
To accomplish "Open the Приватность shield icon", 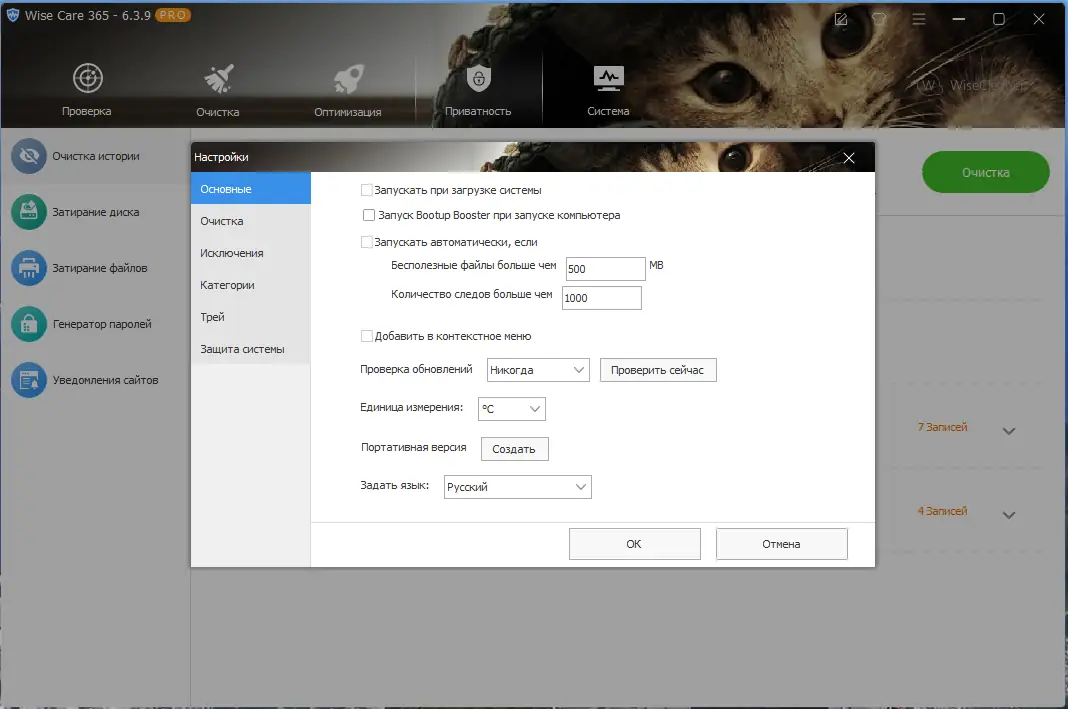I will (x=479, y=78).
